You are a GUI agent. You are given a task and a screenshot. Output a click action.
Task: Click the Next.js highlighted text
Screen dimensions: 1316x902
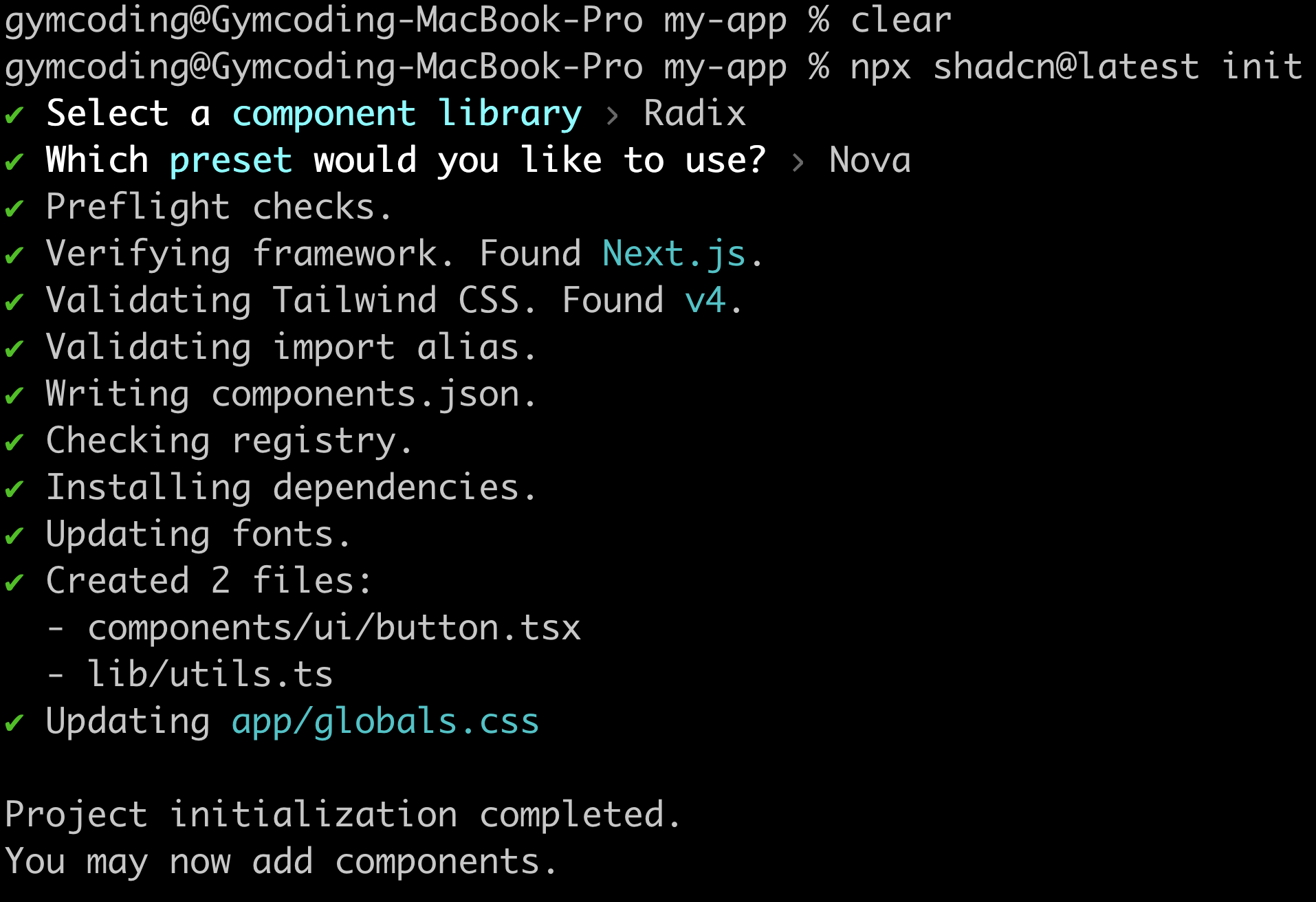pos(674,254)
